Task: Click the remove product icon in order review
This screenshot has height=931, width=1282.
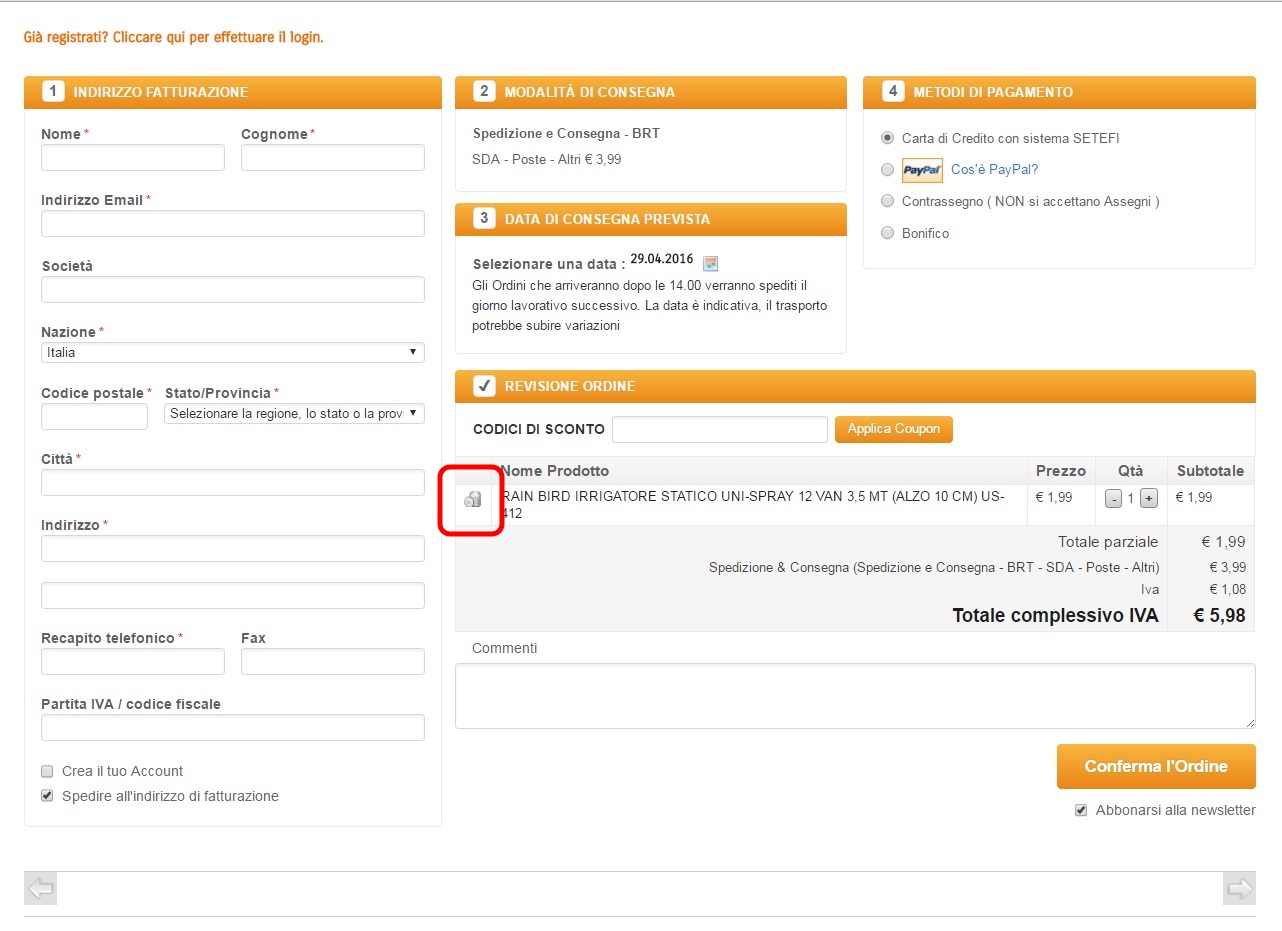Action: pos(473,500)
